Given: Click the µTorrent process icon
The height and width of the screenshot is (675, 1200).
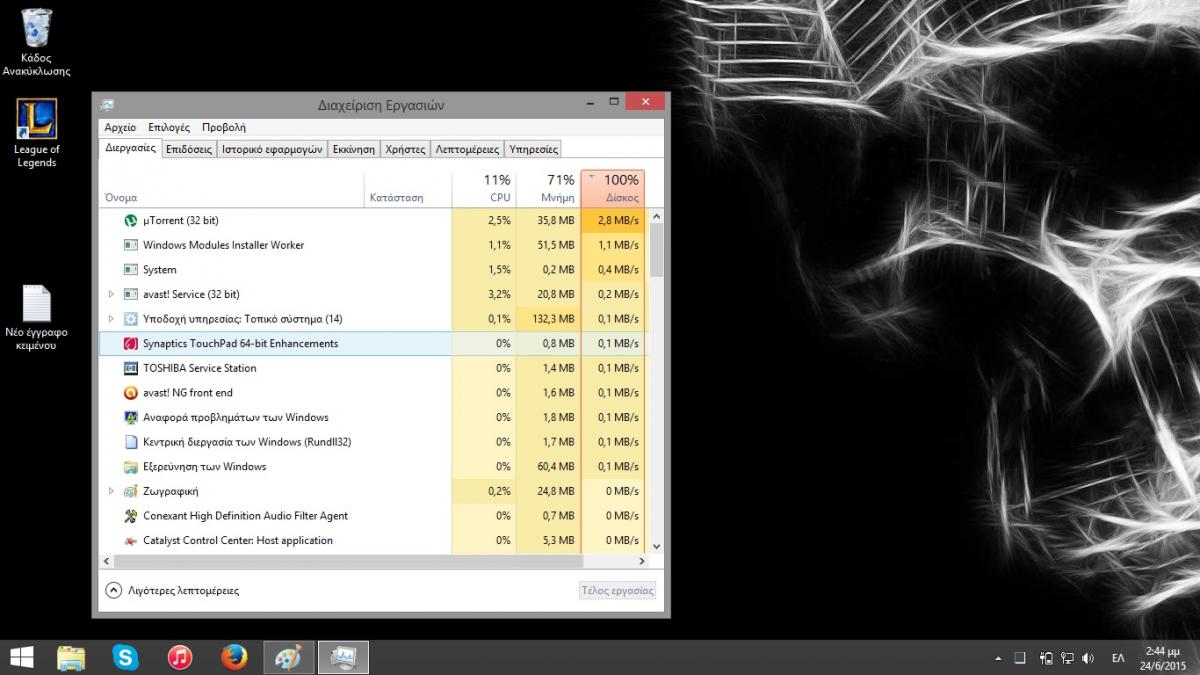Looking at the screenshot, I should [x=130, y=220].
